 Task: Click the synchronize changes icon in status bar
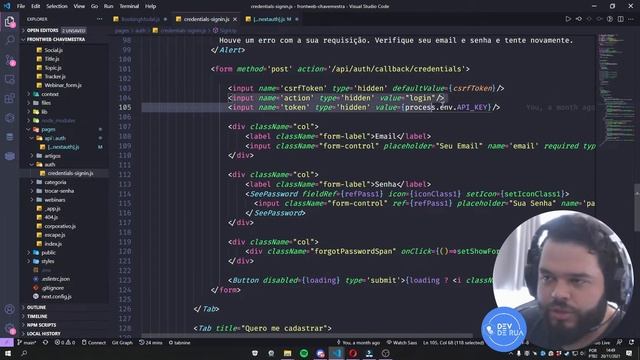point(45,342)
